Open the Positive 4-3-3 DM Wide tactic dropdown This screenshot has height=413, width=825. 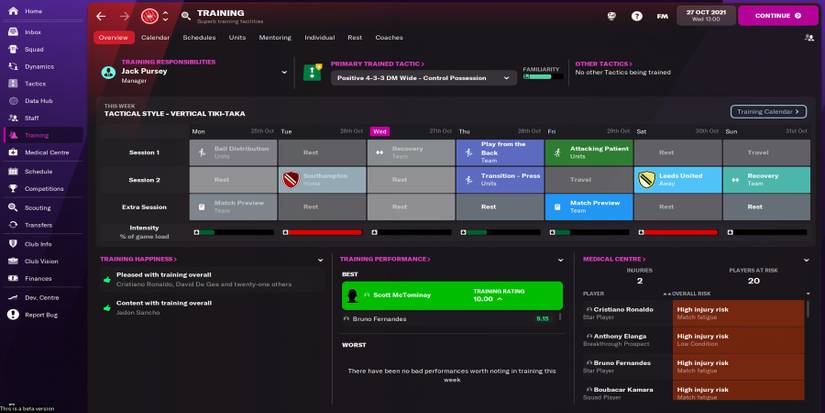[x=507, y=78]
